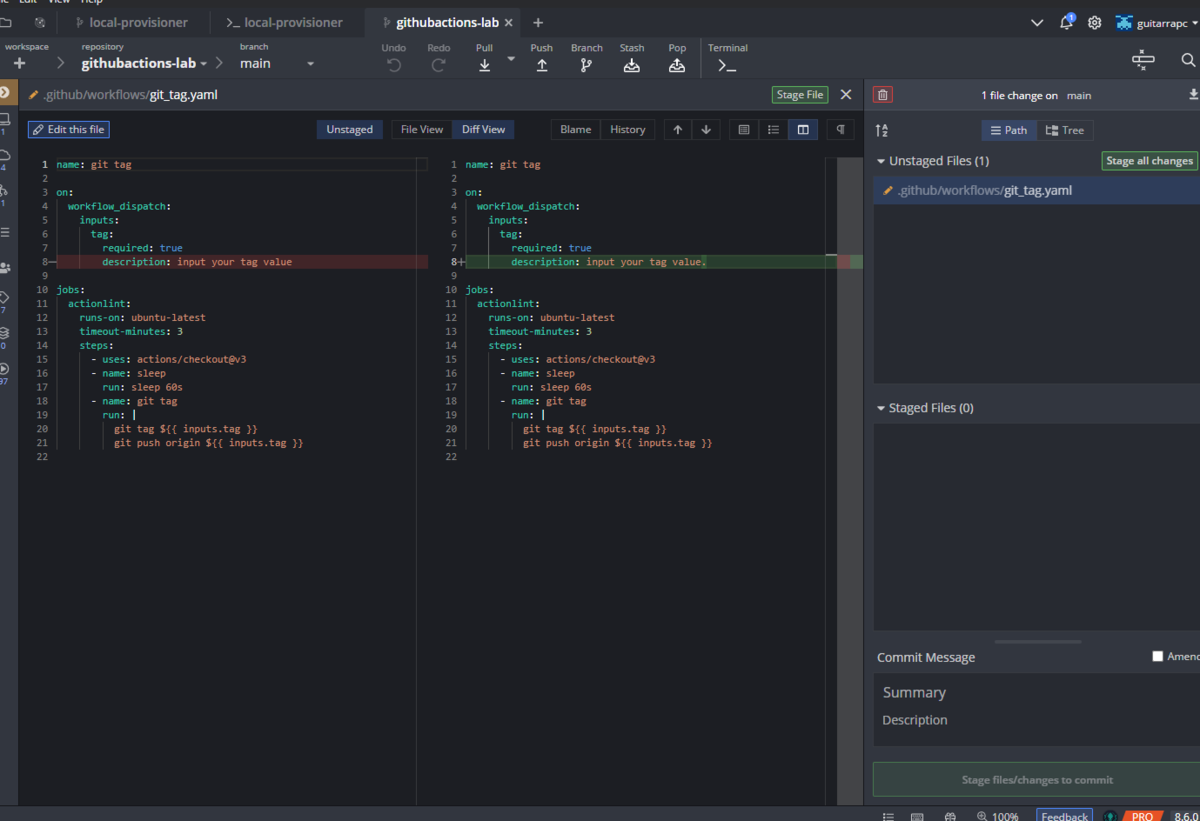Go to the next change with down arrow
The image size is (1200, 821).
[706, 129]
